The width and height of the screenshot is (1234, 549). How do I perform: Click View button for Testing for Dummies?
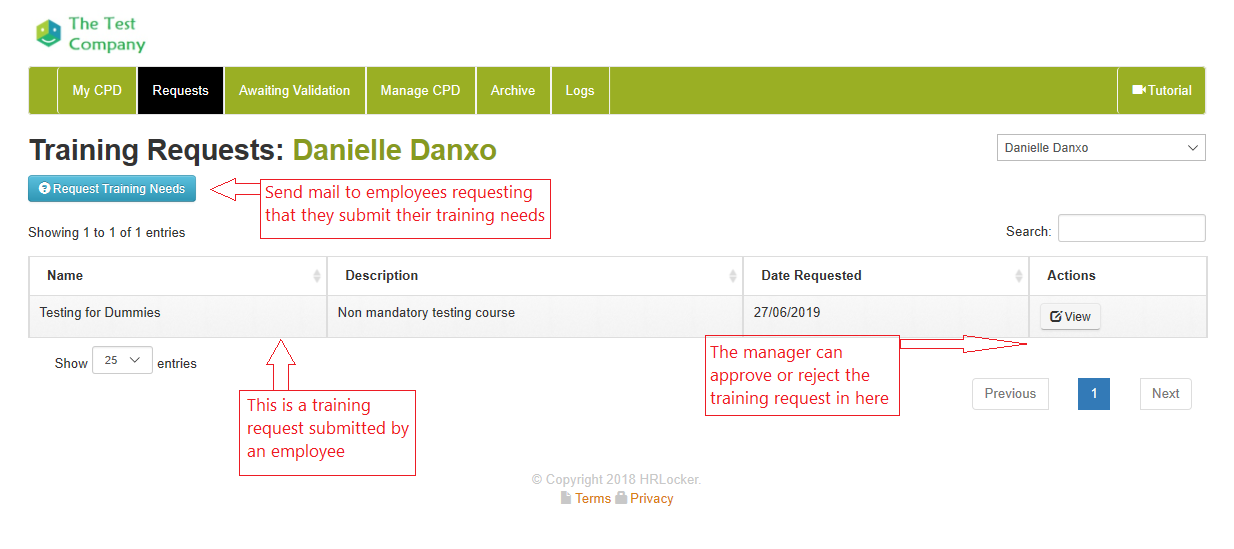coord(1070,317)
